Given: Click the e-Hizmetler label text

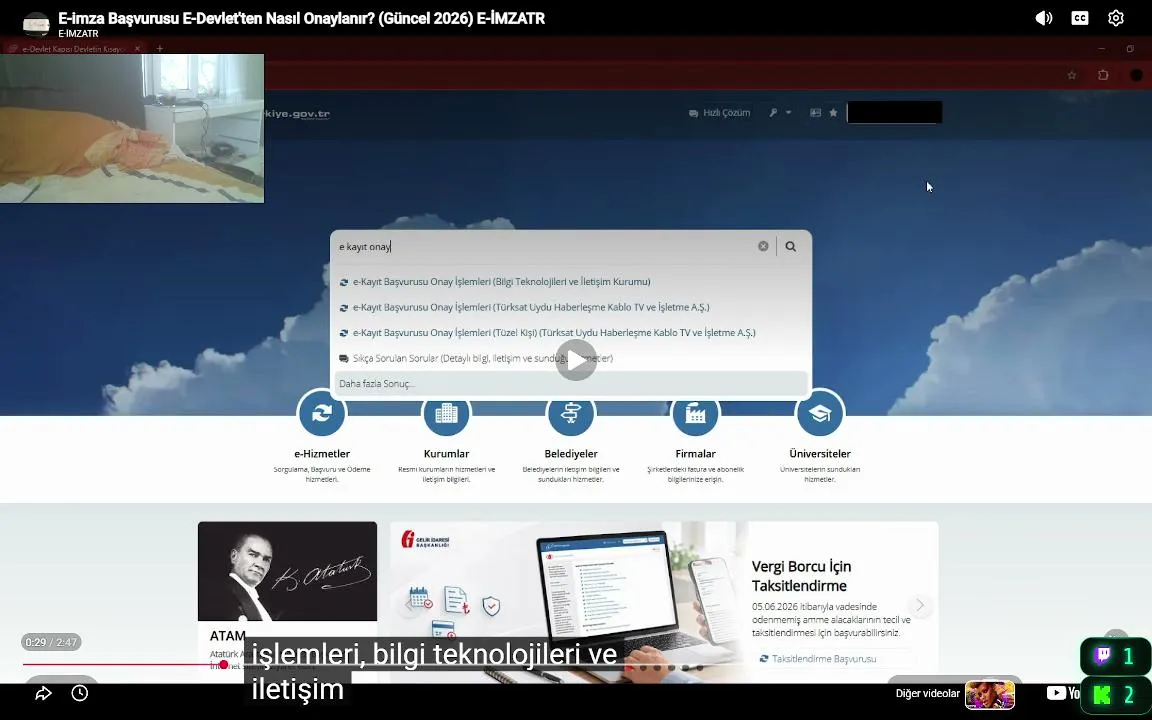Looking at the screenshot, I should 322,454.
